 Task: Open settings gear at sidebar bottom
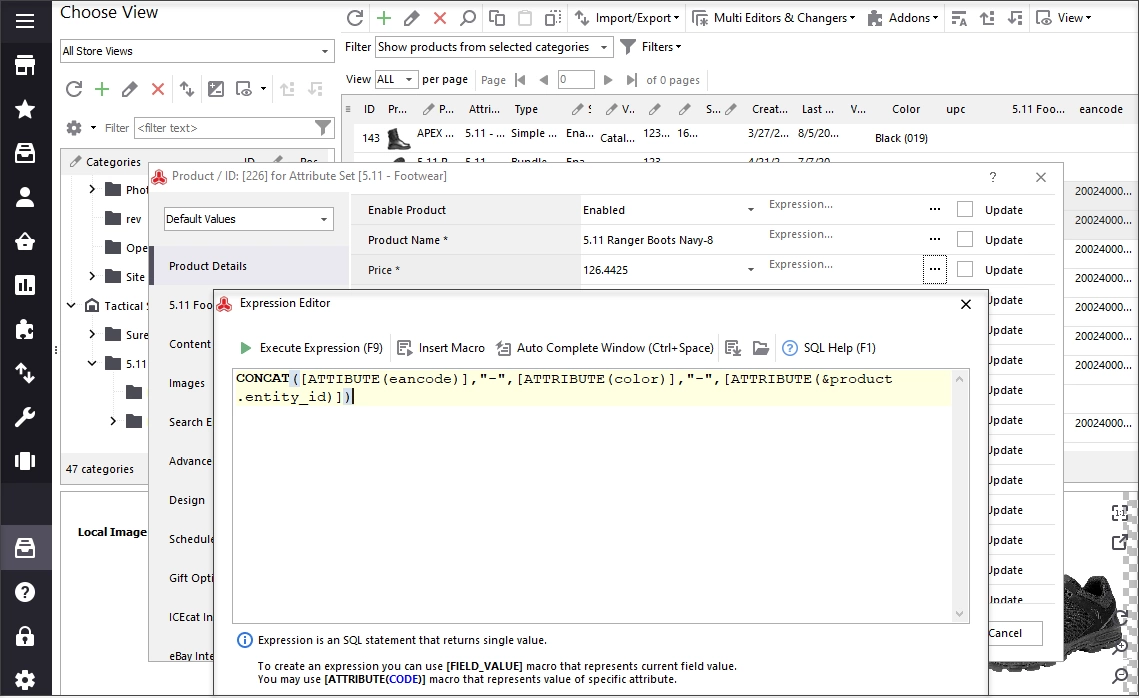[25, 681]
